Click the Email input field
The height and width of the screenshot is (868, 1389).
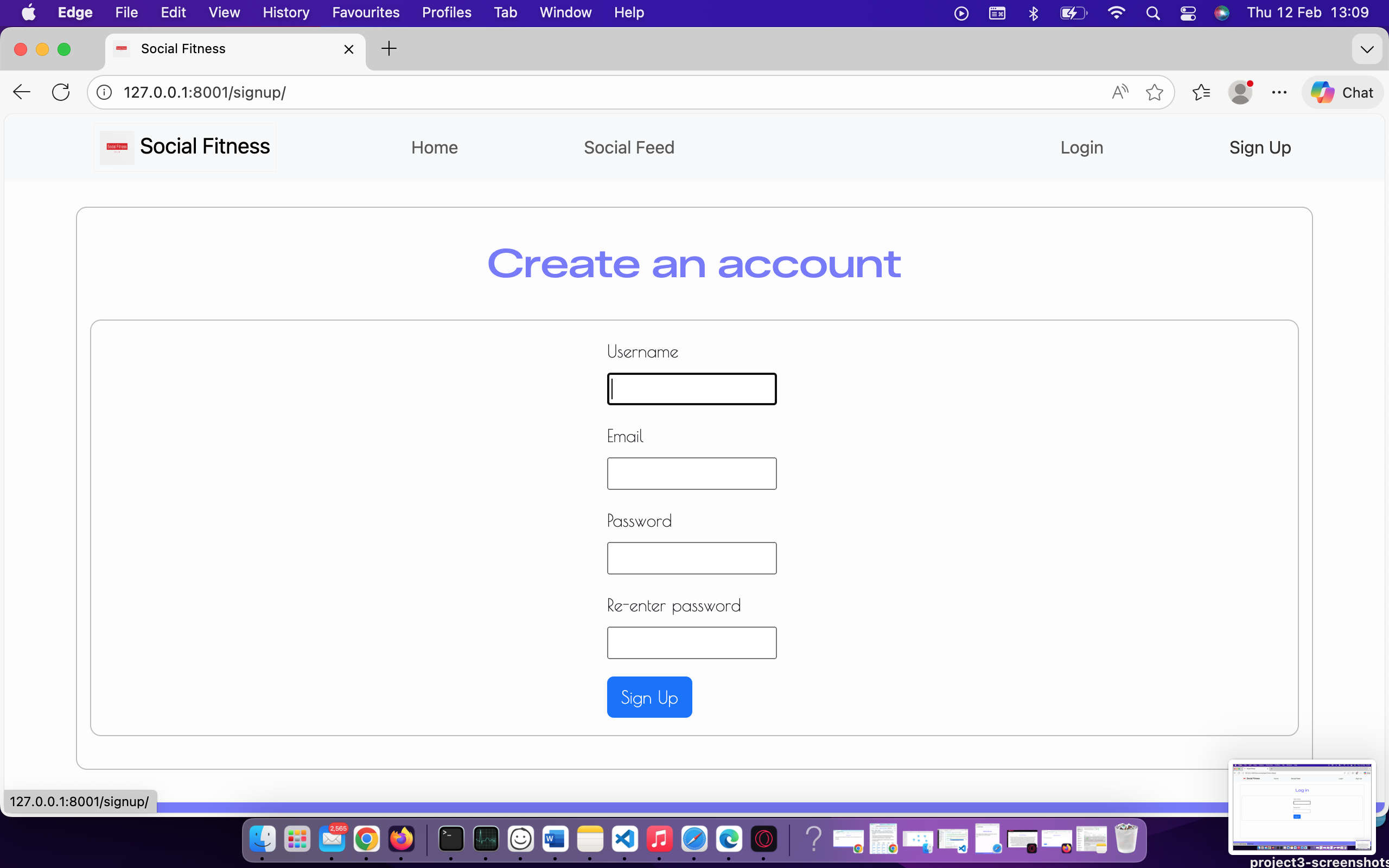(x=691, y=473)
